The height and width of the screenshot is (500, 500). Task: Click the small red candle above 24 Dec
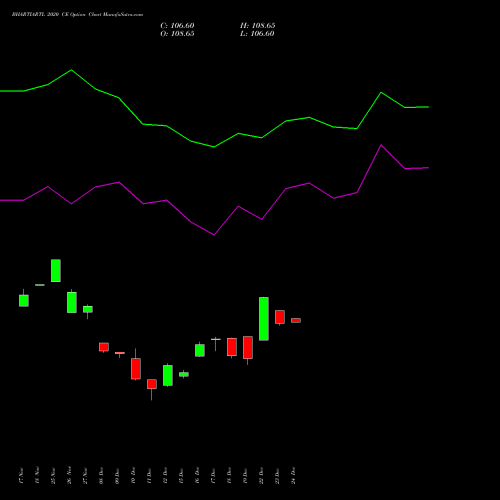296,320
